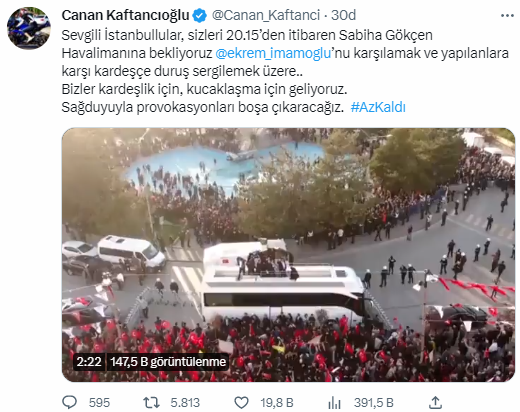
Task: Play the embedded rally video
Action: 288,255
